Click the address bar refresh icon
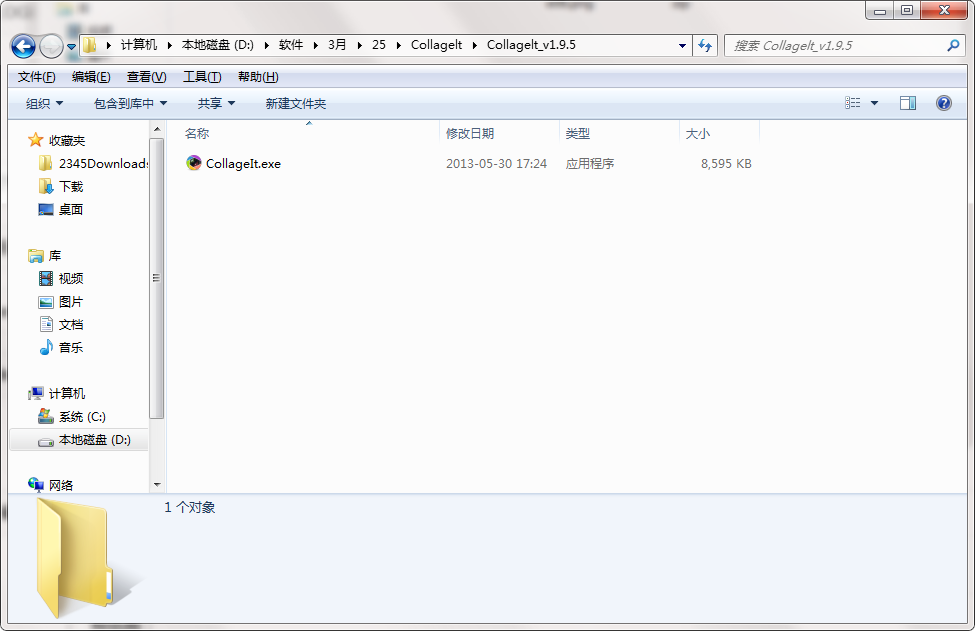 (705, 45)
